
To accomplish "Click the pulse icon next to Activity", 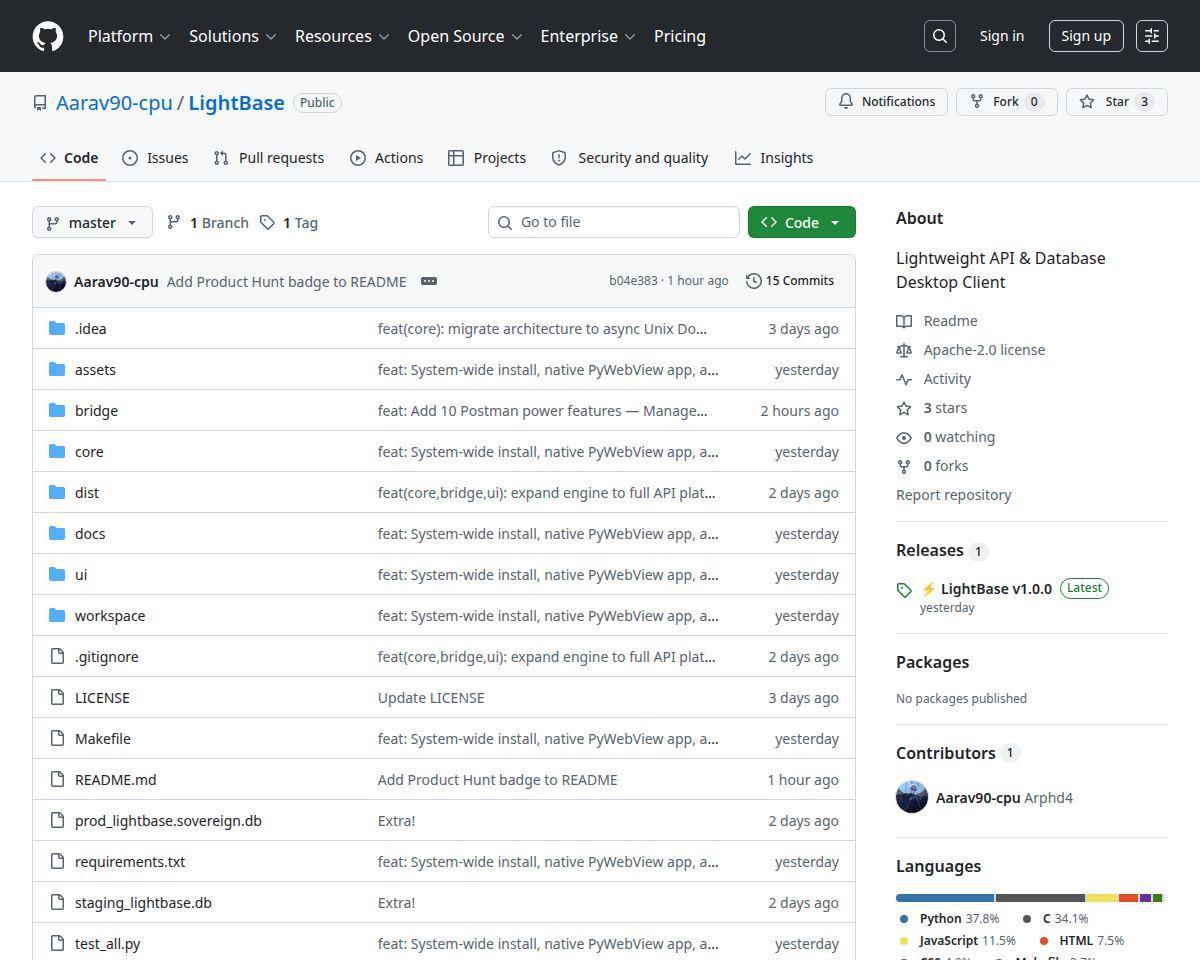I will click(904, 379).
